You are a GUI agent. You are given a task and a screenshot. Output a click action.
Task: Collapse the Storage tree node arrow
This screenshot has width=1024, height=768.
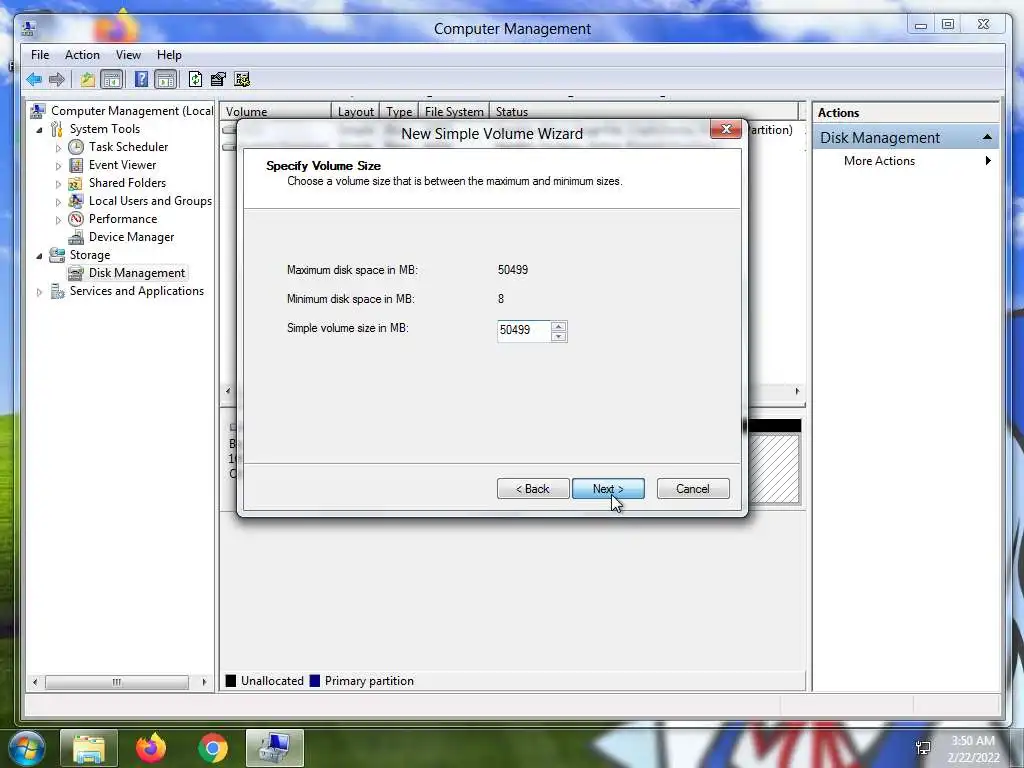pyautogui.click(x=40, y=256)
